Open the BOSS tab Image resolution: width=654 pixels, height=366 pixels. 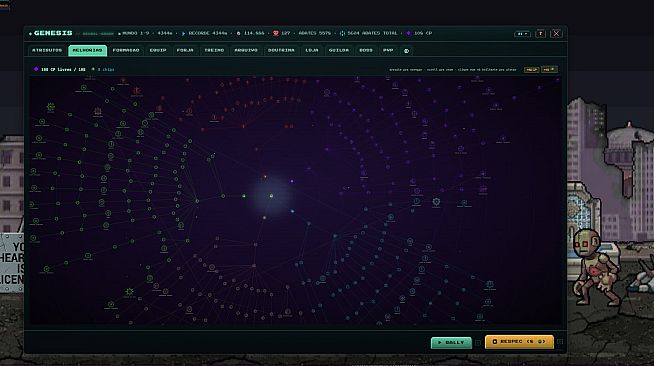pos(366,50)
